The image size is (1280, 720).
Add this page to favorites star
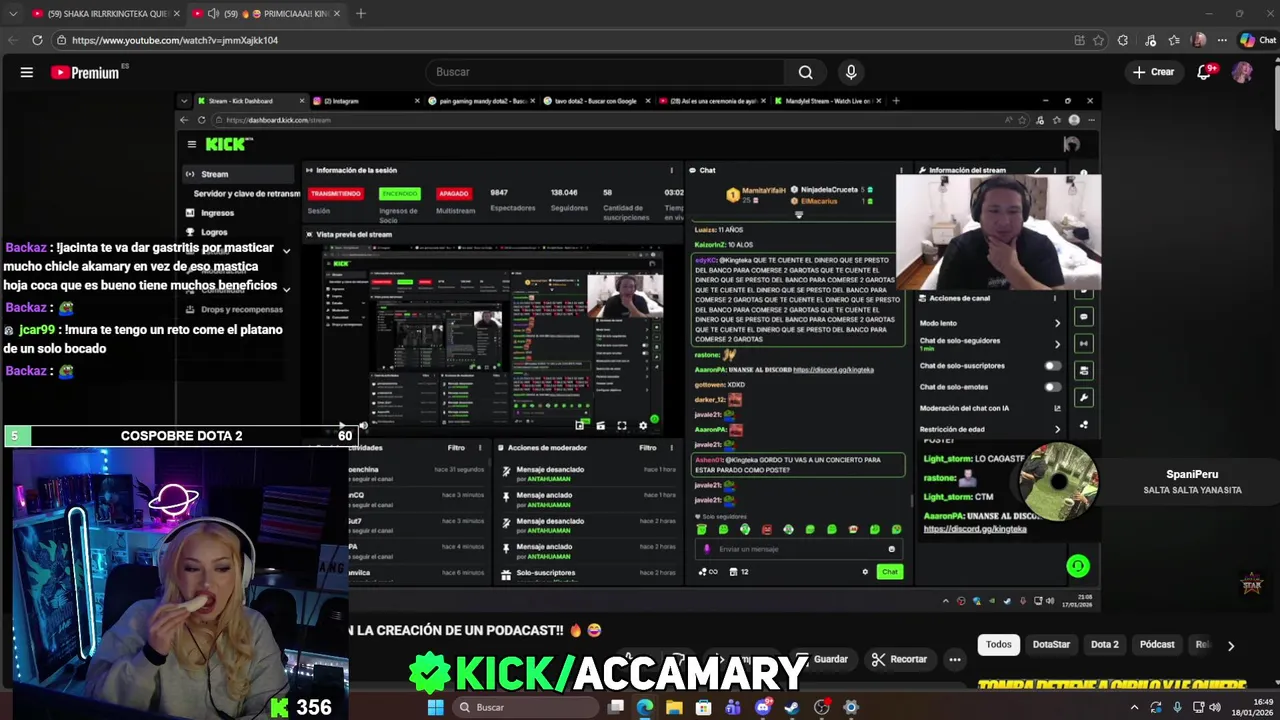[x=1098, y=40]
